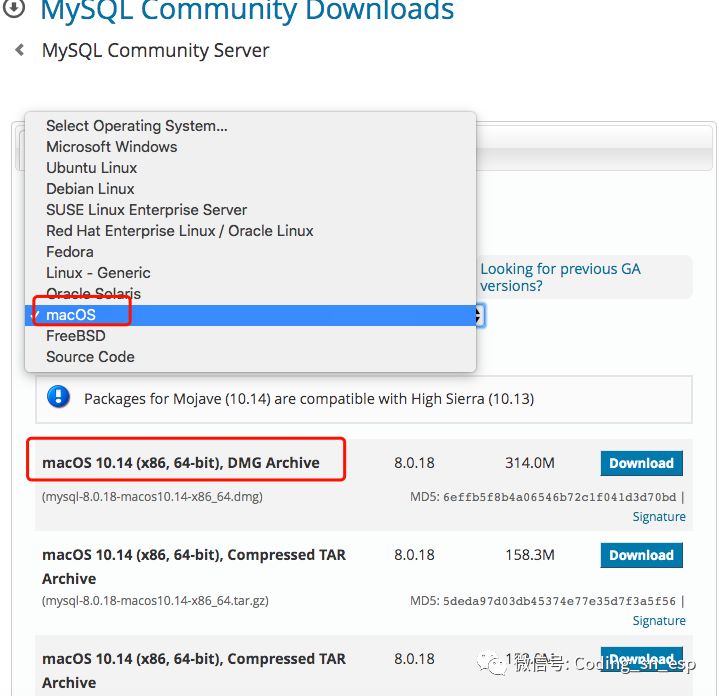Click version 8.0.18 in the DMG row
This screenshot has width=719, height=696.
pyautogui.click(x=414, y=463)
